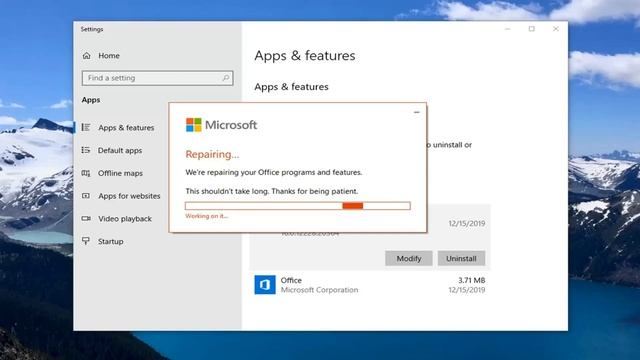Select the Office app name text
The height and width of the screenshot is (360, 640).
point(291,280)
